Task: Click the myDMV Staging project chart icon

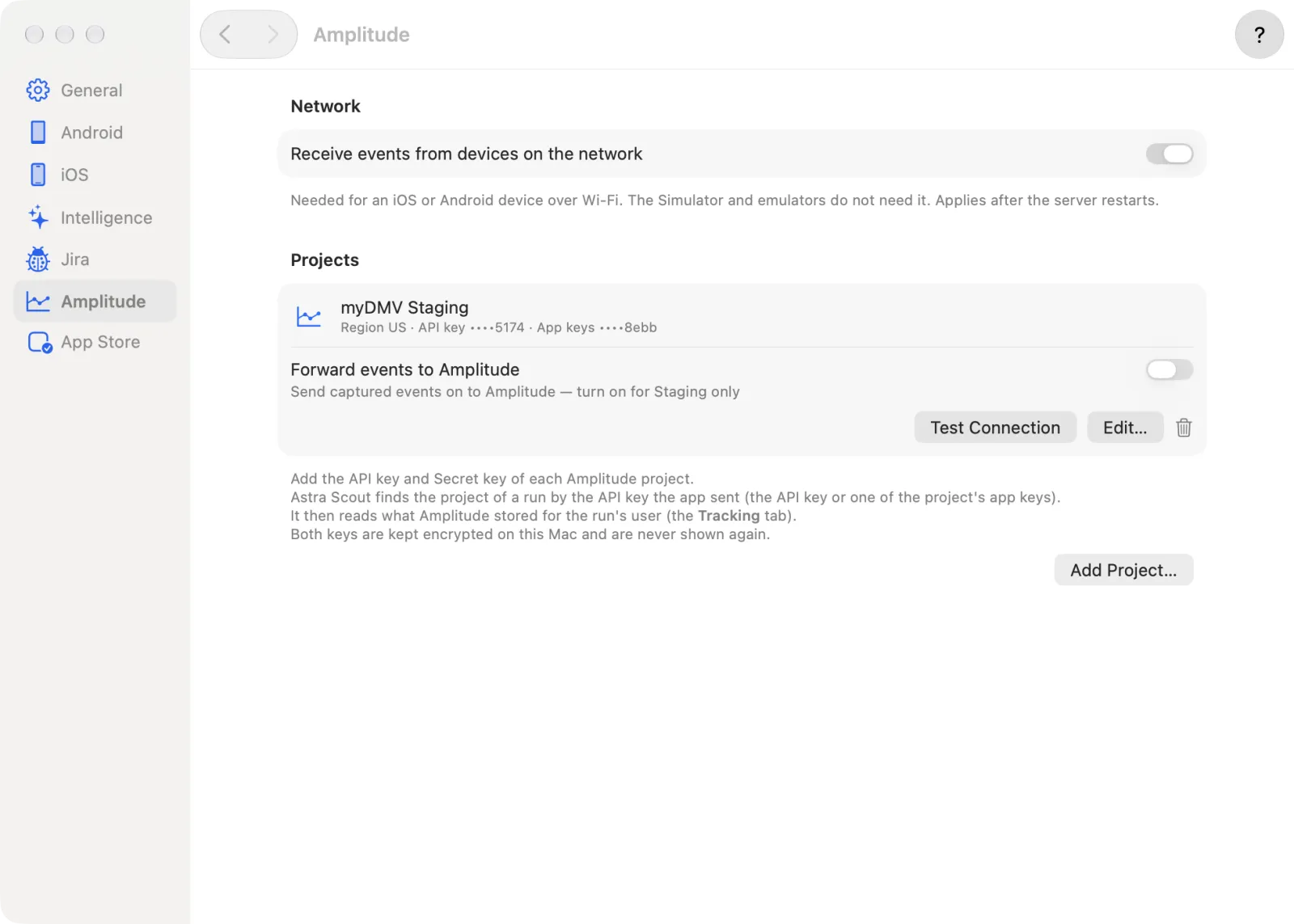Action: click(309, 317)
